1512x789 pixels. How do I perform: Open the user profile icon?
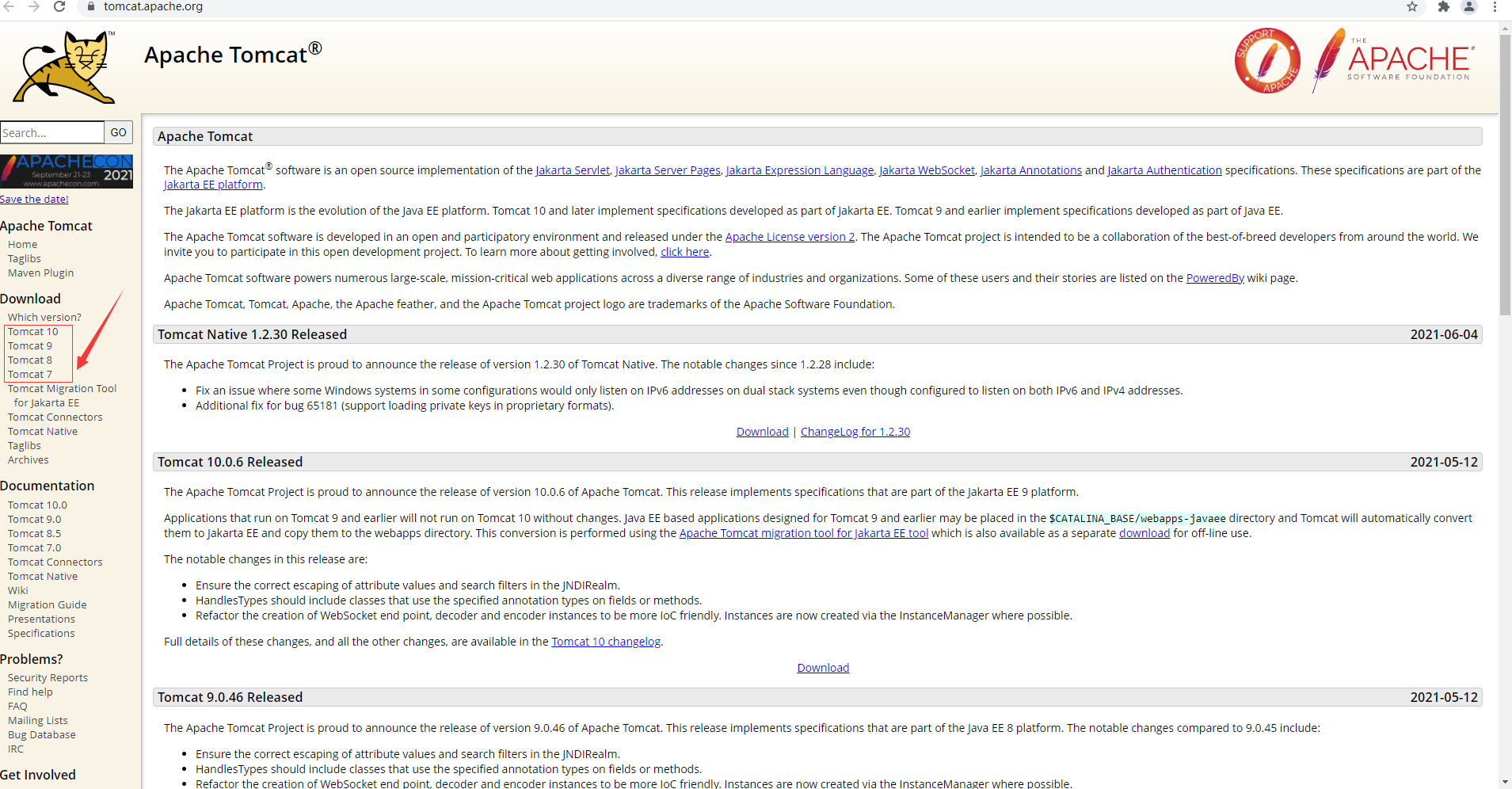tap(1469, 6)
